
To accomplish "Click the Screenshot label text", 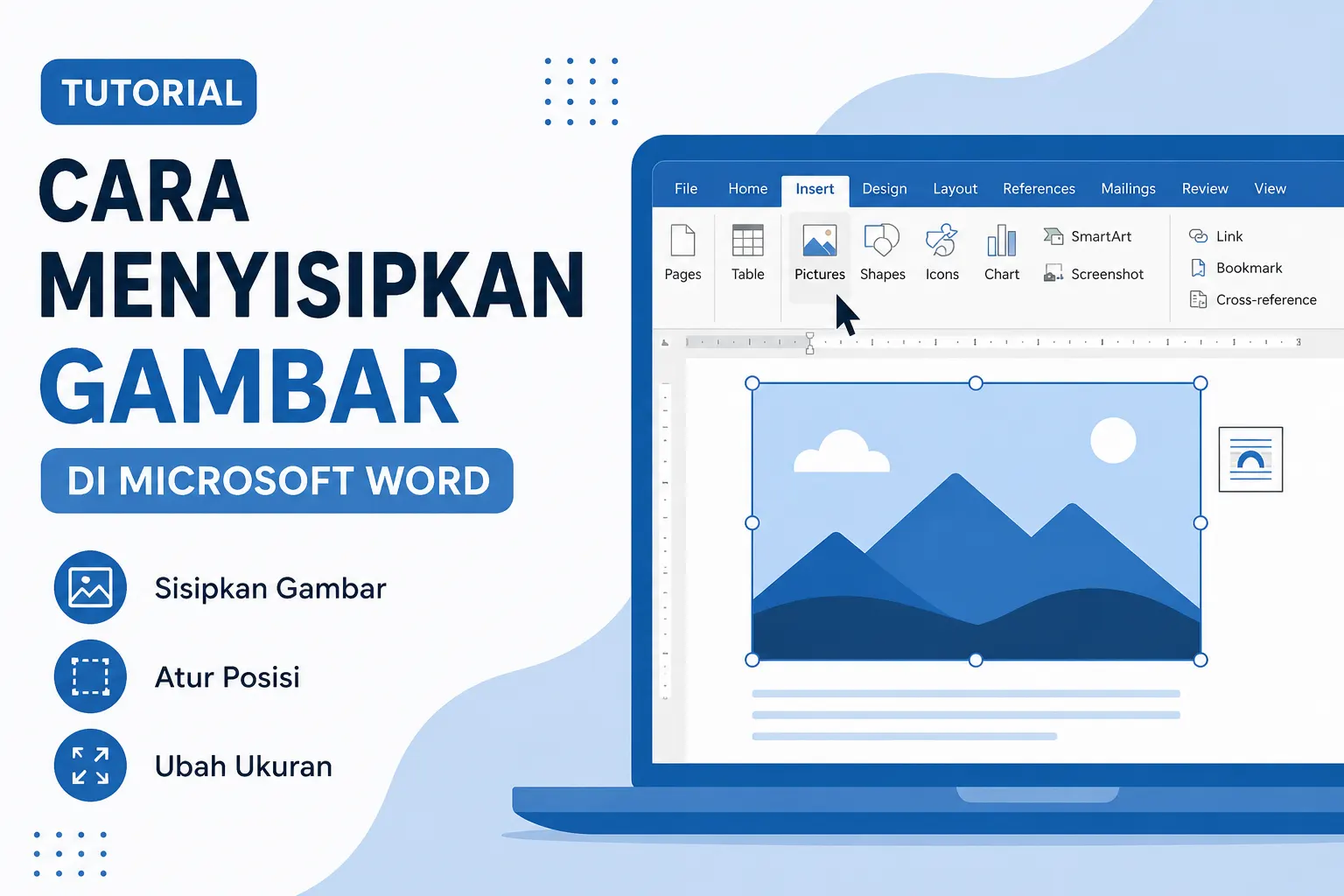I will 1107,274.
